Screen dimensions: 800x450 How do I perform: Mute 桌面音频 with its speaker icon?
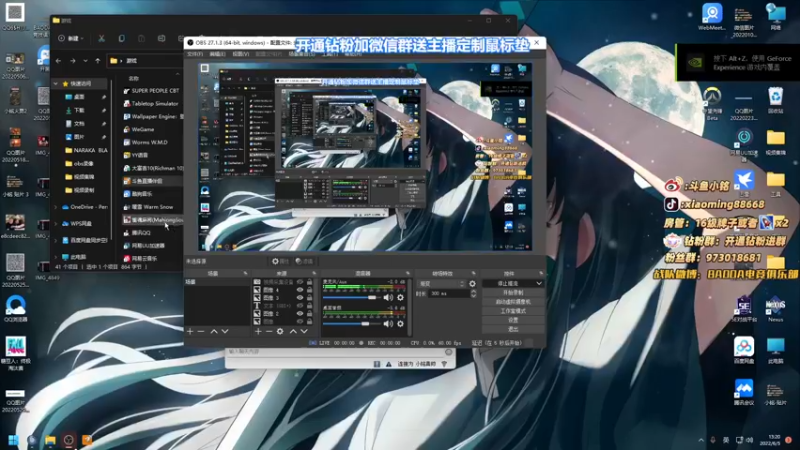click(x=388, y=323)
